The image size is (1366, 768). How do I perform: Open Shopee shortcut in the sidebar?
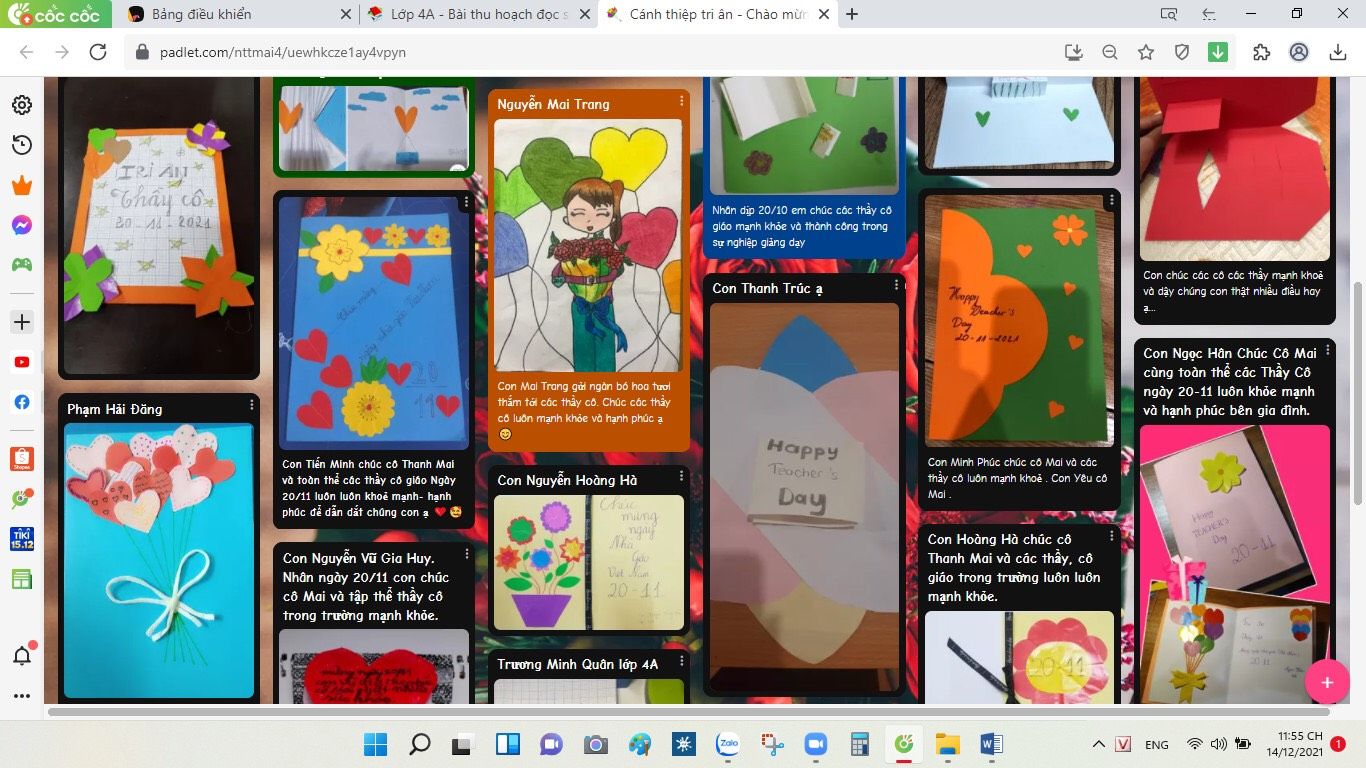click(x=22, y=458)
